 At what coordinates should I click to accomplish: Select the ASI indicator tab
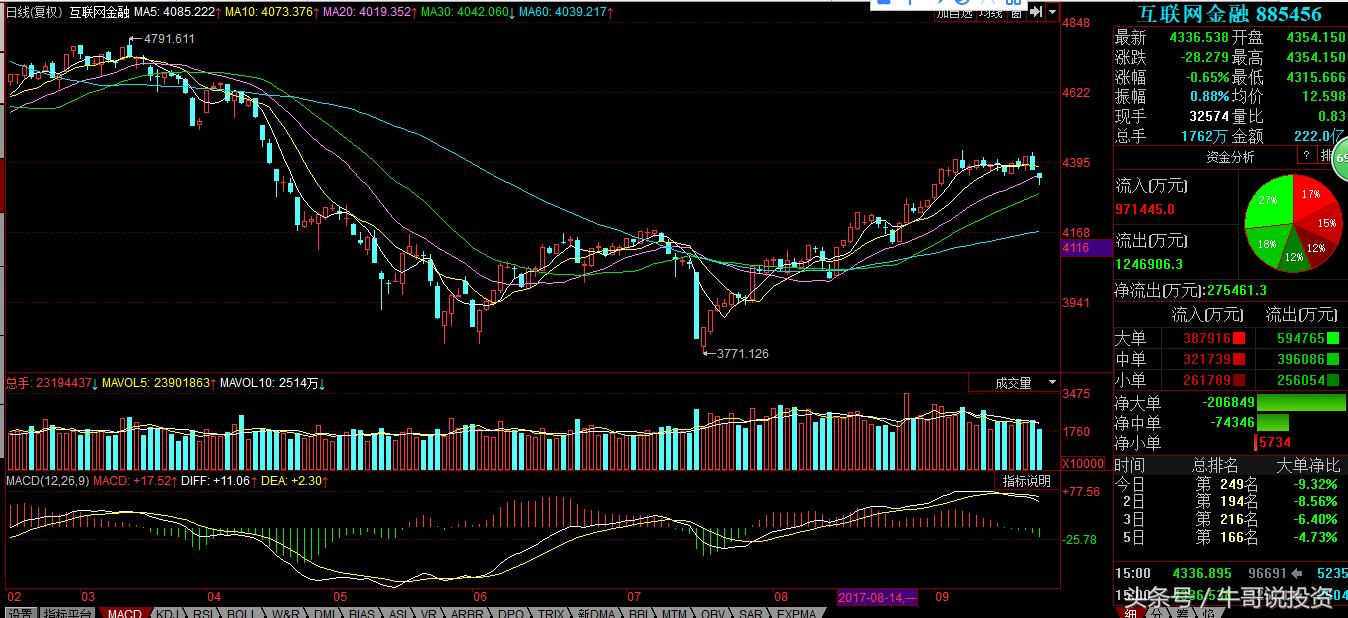tap(397, 612)
